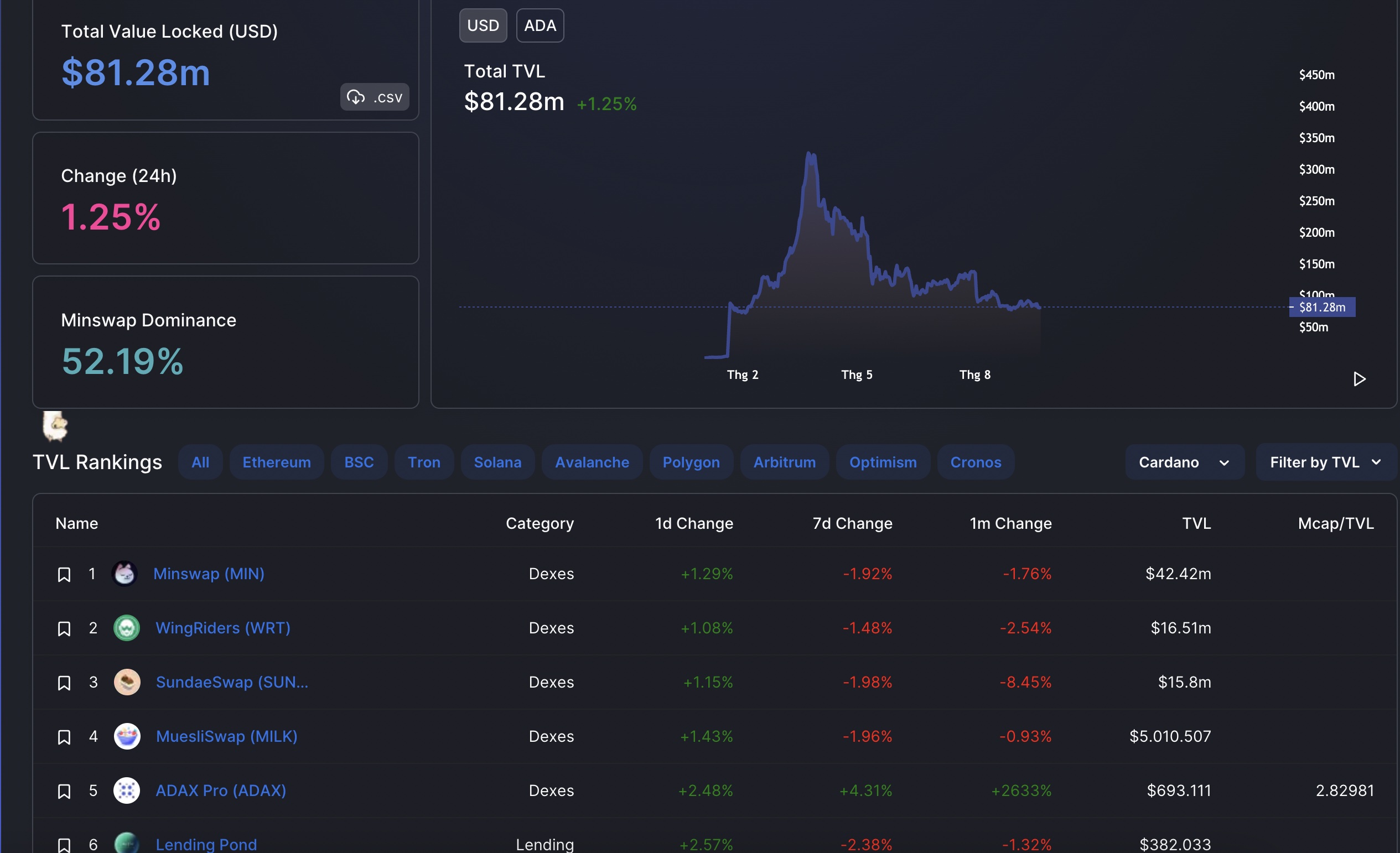Bookmark Lending Pond row
Viewport: 1400px width, 853px height.
coord(64,845)
